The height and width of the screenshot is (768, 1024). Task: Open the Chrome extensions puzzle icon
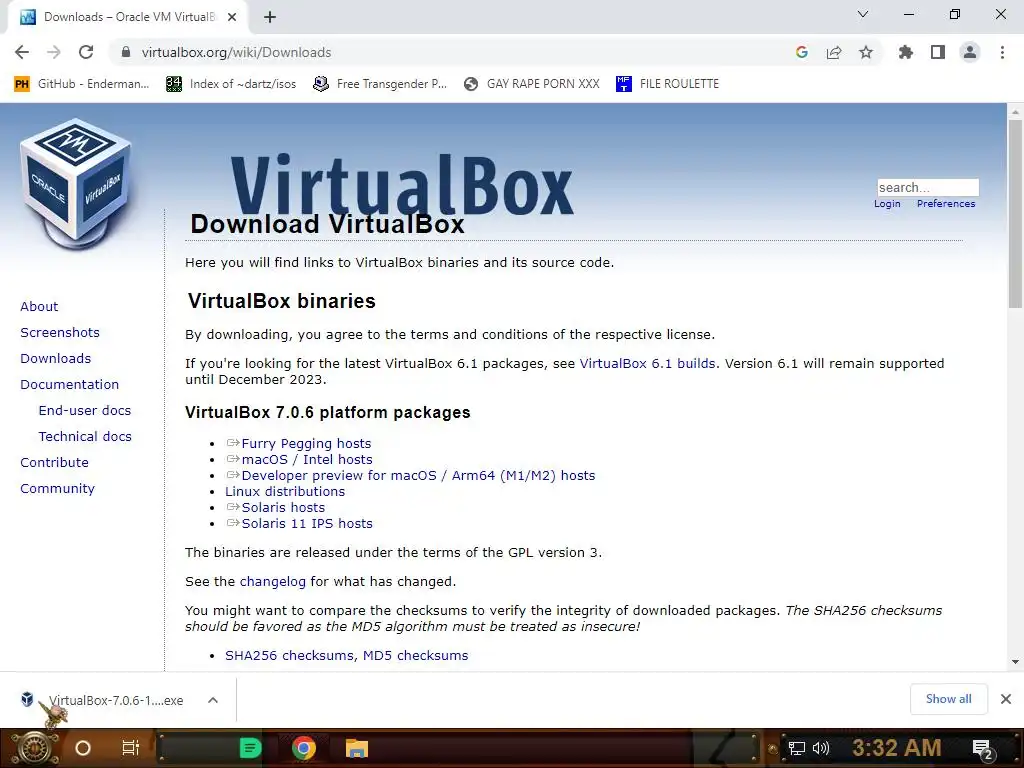coord(906,52)
